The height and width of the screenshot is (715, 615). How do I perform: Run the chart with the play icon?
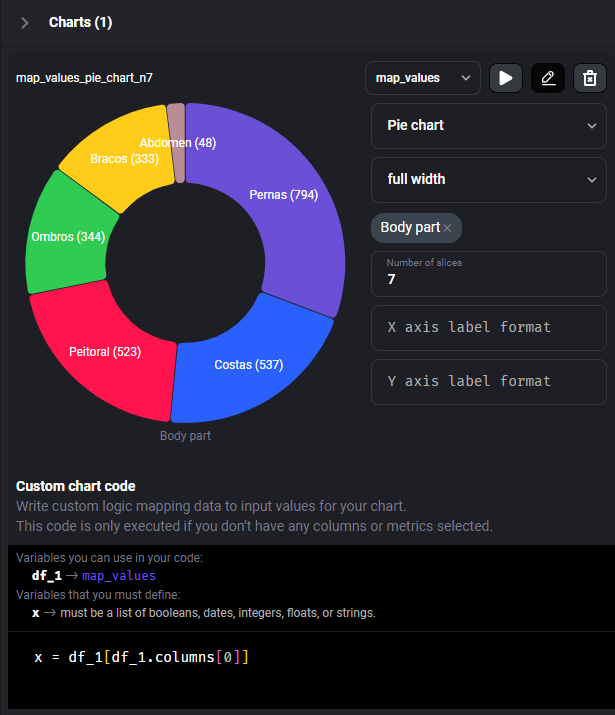[506, 78]
